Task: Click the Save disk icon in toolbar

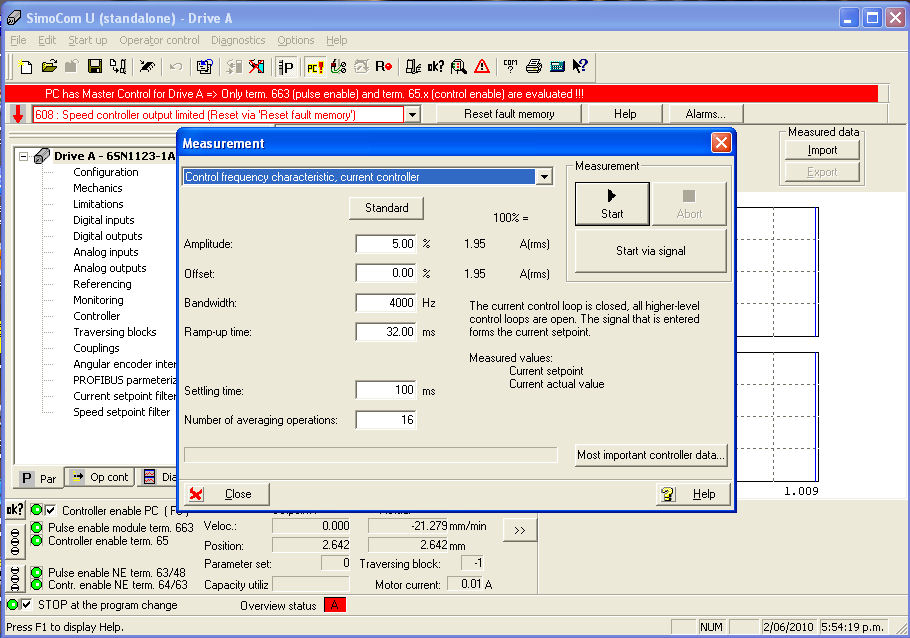Action: click(x=95, y=67)
